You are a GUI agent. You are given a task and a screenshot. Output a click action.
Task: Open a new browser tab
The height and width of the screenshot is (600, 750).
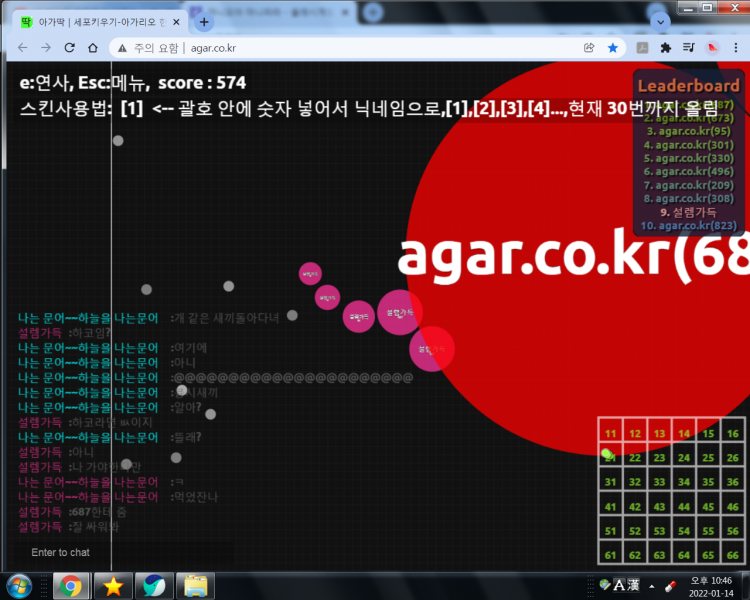coord(204,22)
